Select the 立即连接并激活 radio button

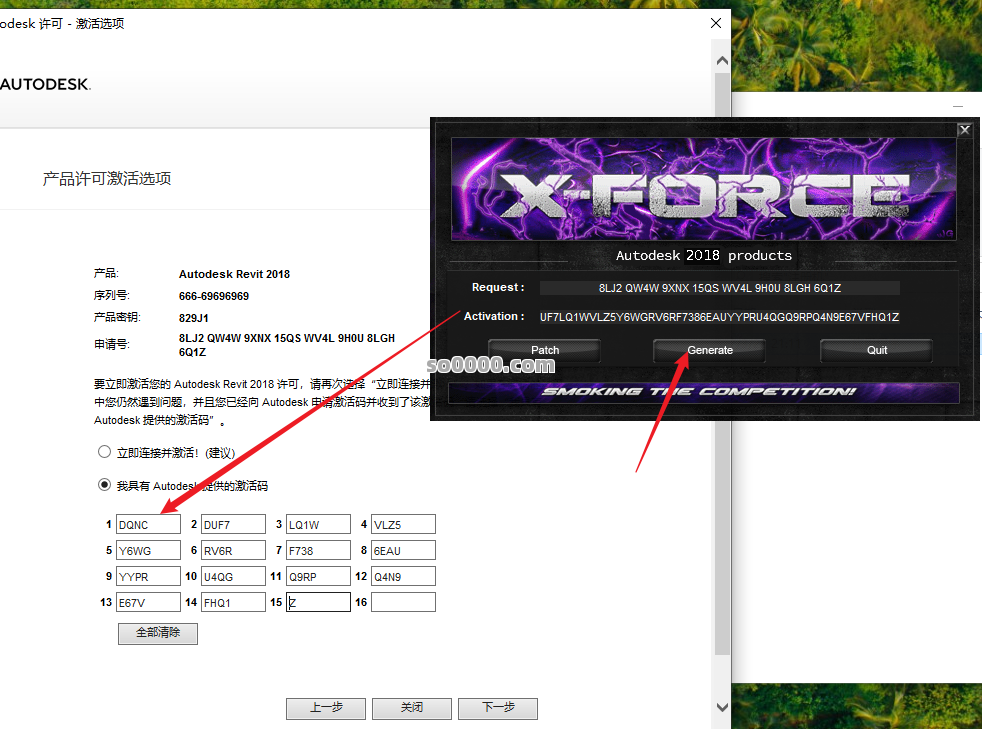[105, 452]
